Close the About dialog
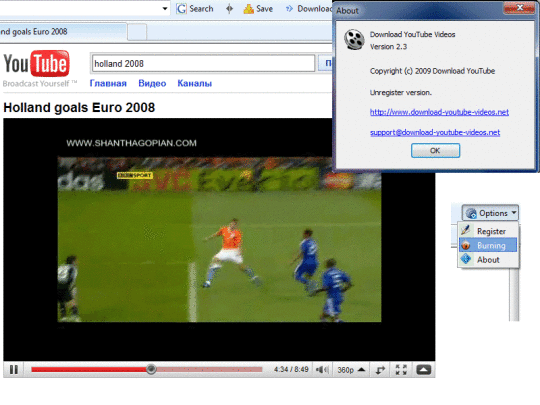This screenshot has width=540, height=405. point(520,8)
